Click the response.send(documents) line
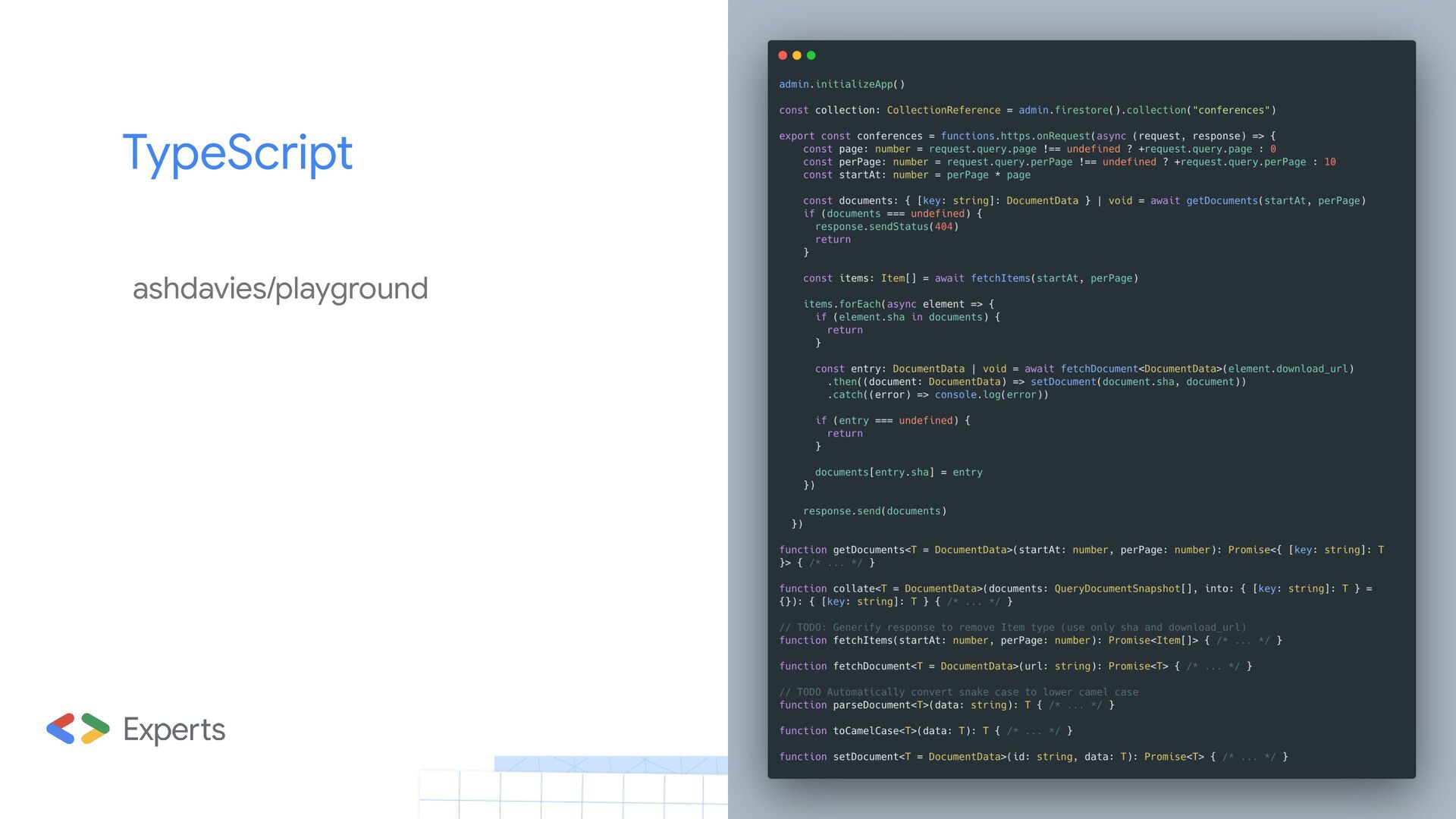1456x819 pixels. pos(874,511)
